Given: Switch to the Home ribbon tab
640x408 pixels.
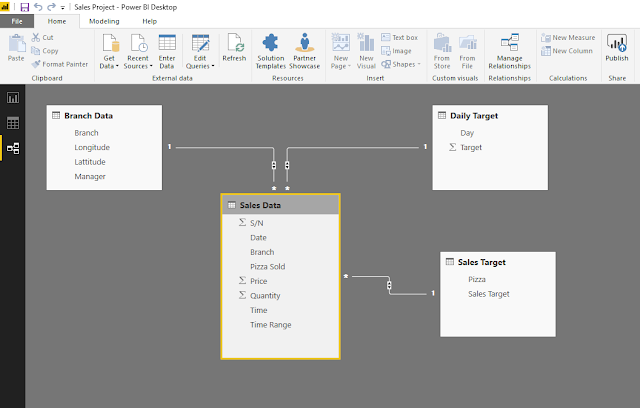Looking at the screenshot, I should click(57, 21).
